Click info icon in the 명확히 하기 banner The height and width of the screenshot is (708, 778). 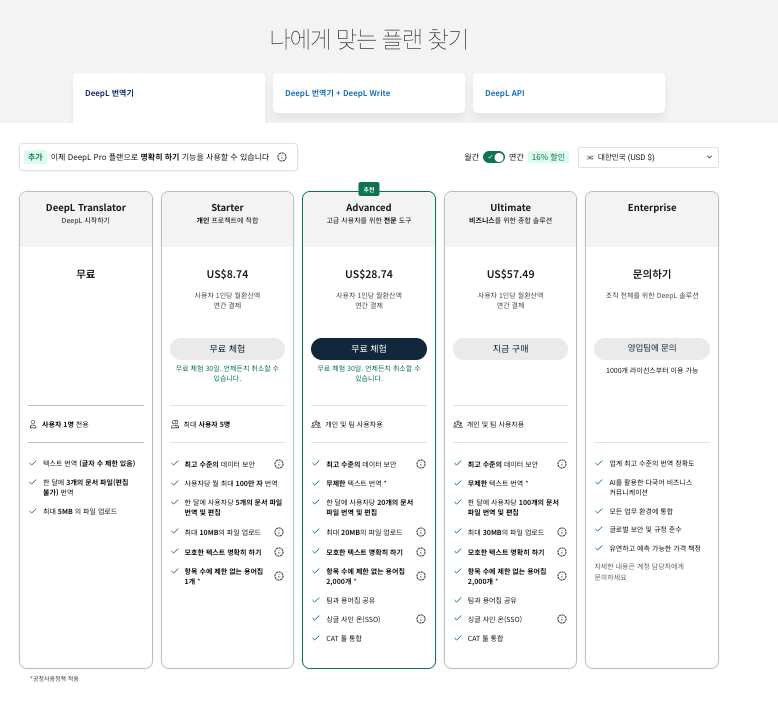(282, 157)
